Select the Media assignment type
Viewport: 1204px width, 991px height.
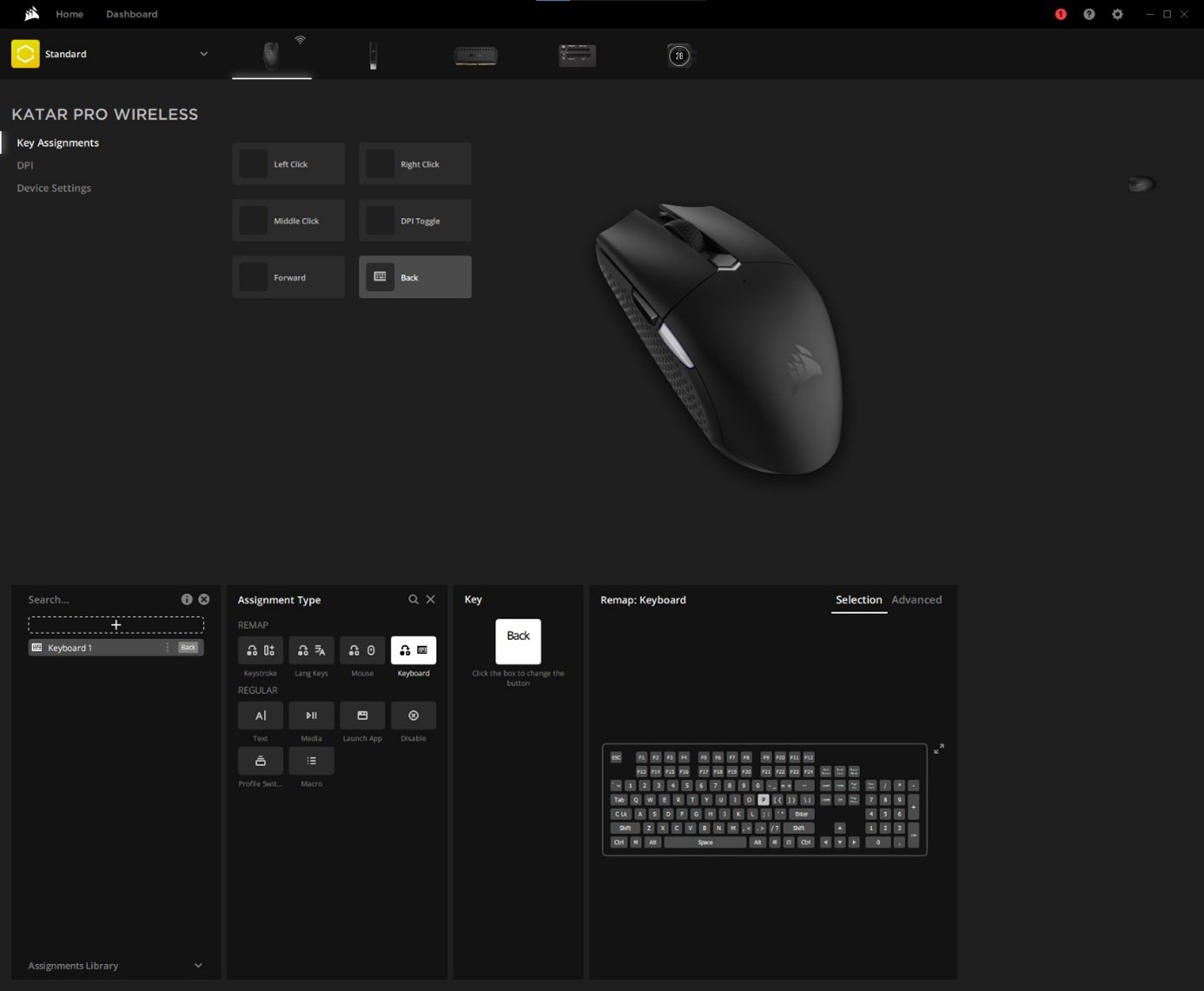click(310, 715)
